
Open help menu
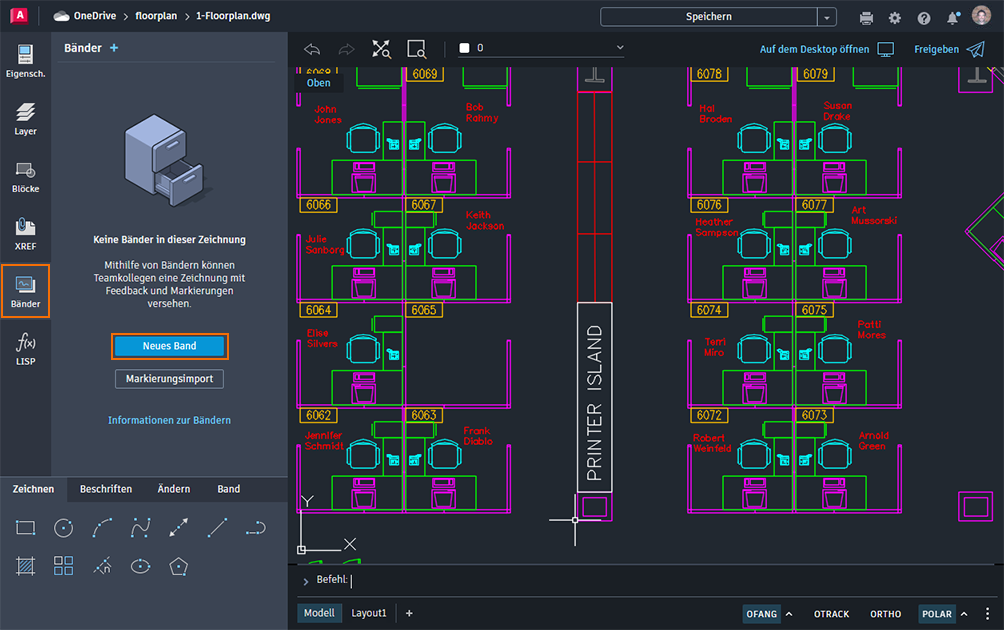click(x=923, y=18)
